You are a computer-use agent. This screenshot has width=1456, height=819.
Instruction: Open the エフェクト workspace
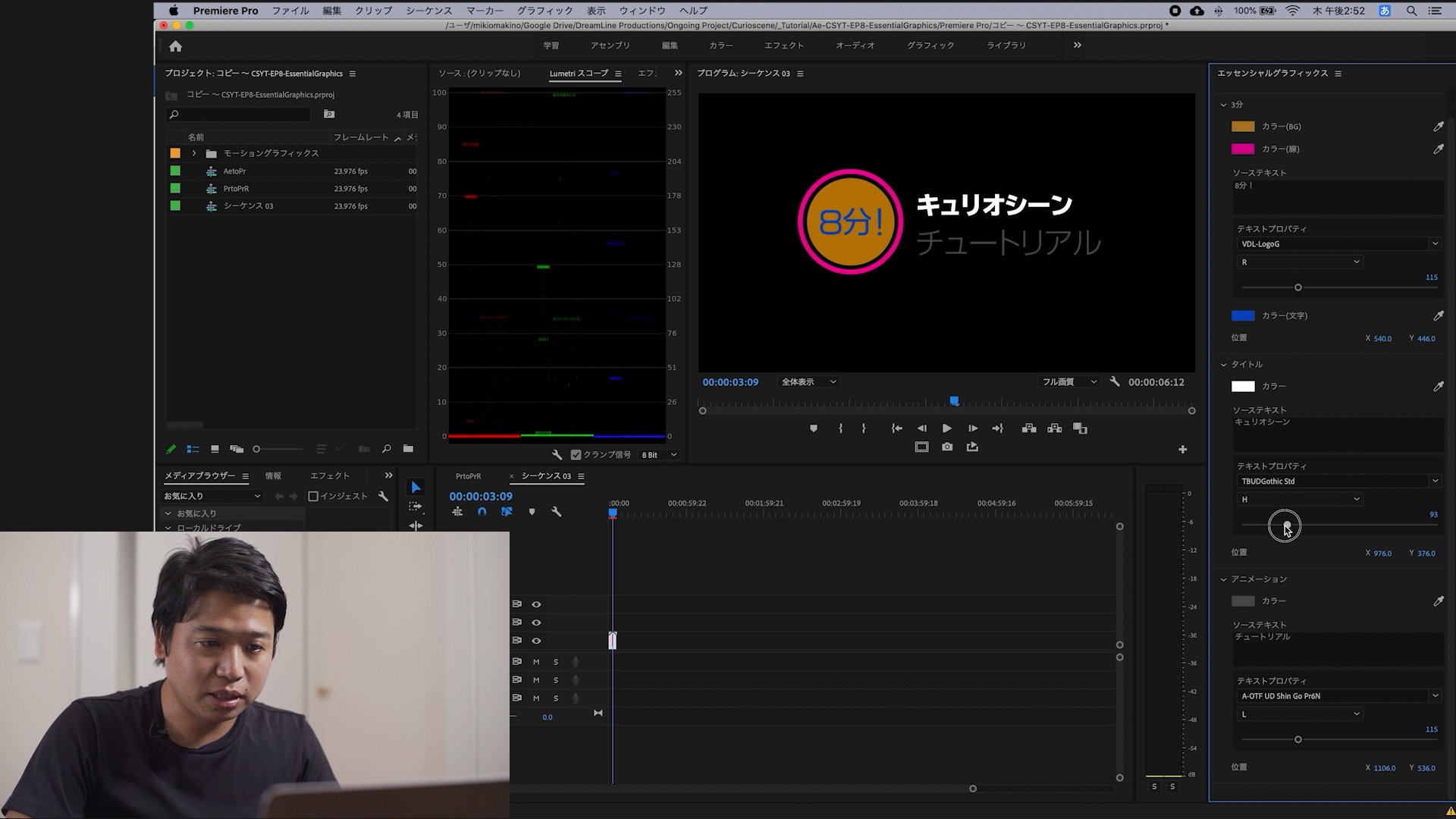(x=783, y=45)
